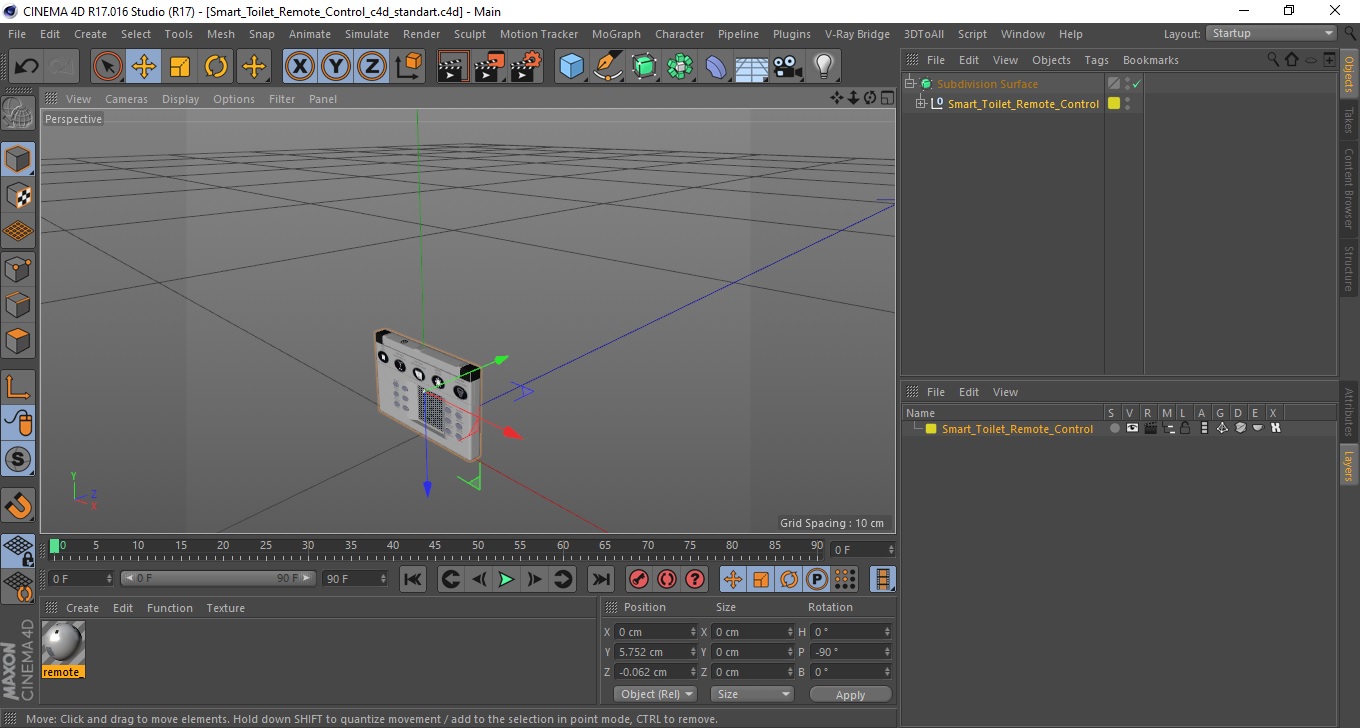1360x728 pixels.
Task: Open the Array modeling objects icon
Action: (680, 67)
